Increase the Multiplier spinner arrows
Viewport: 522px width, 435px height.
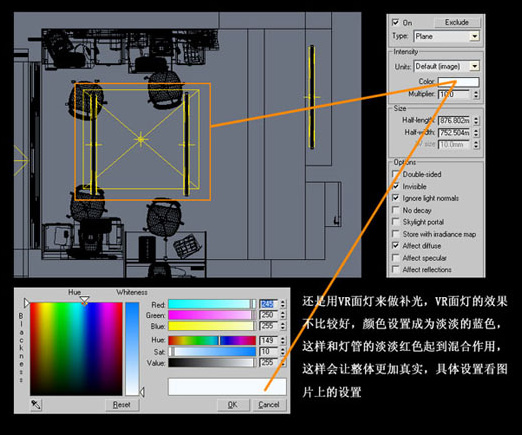476,95
